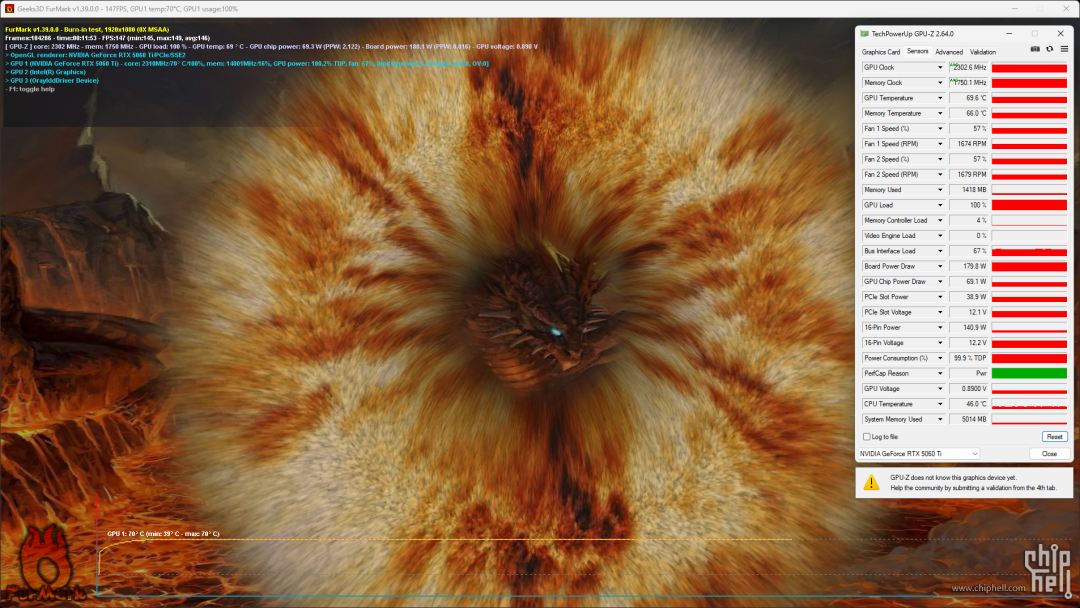Click the yellow warning icon in GPU-Z notice
This screenshot has width=1080, height=608.
pos(871,482)
